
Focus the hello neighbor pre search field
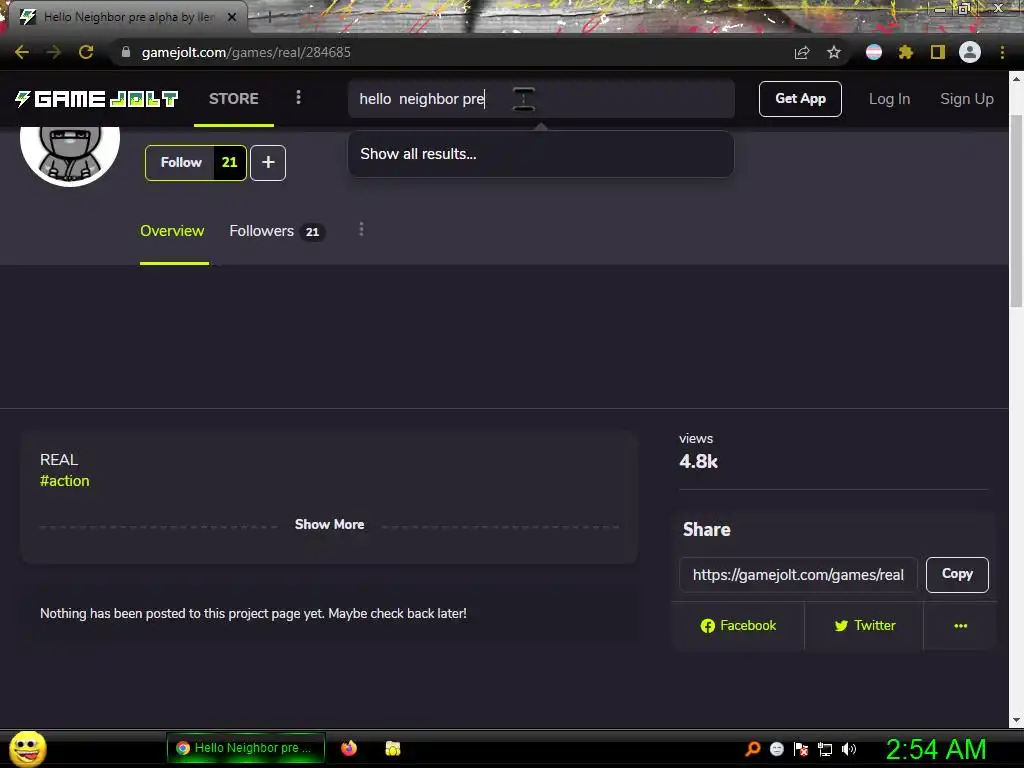[x=541, y=99]
